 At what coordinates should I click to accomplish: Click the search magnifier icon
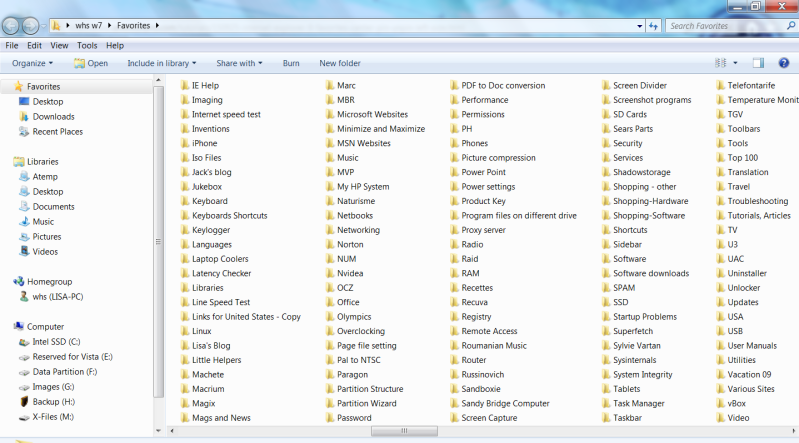791,25
